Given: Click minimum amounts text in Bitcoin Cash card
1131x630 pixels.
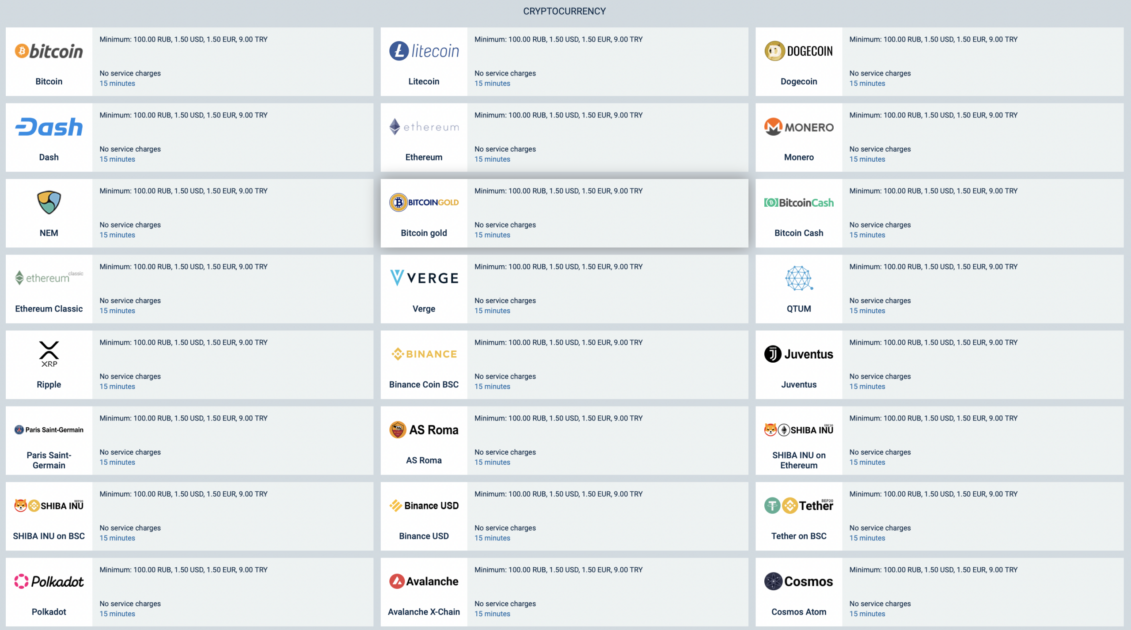Looking at the screenshot, I should (933, 191).
